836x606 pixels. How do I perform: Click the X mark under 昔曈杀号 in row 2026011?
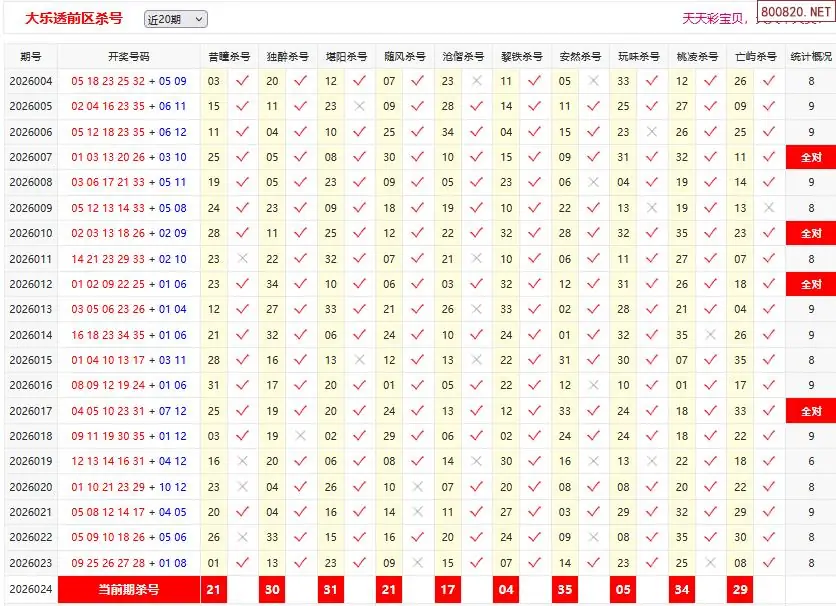[242, 259]
